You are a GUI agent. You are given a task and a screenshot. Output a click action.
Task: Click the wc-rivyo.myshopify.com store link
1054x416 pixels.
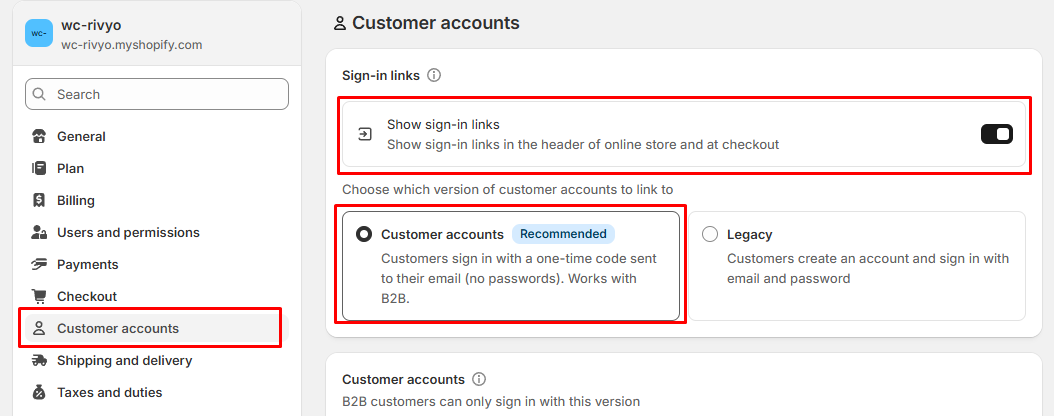coord(132,45)
